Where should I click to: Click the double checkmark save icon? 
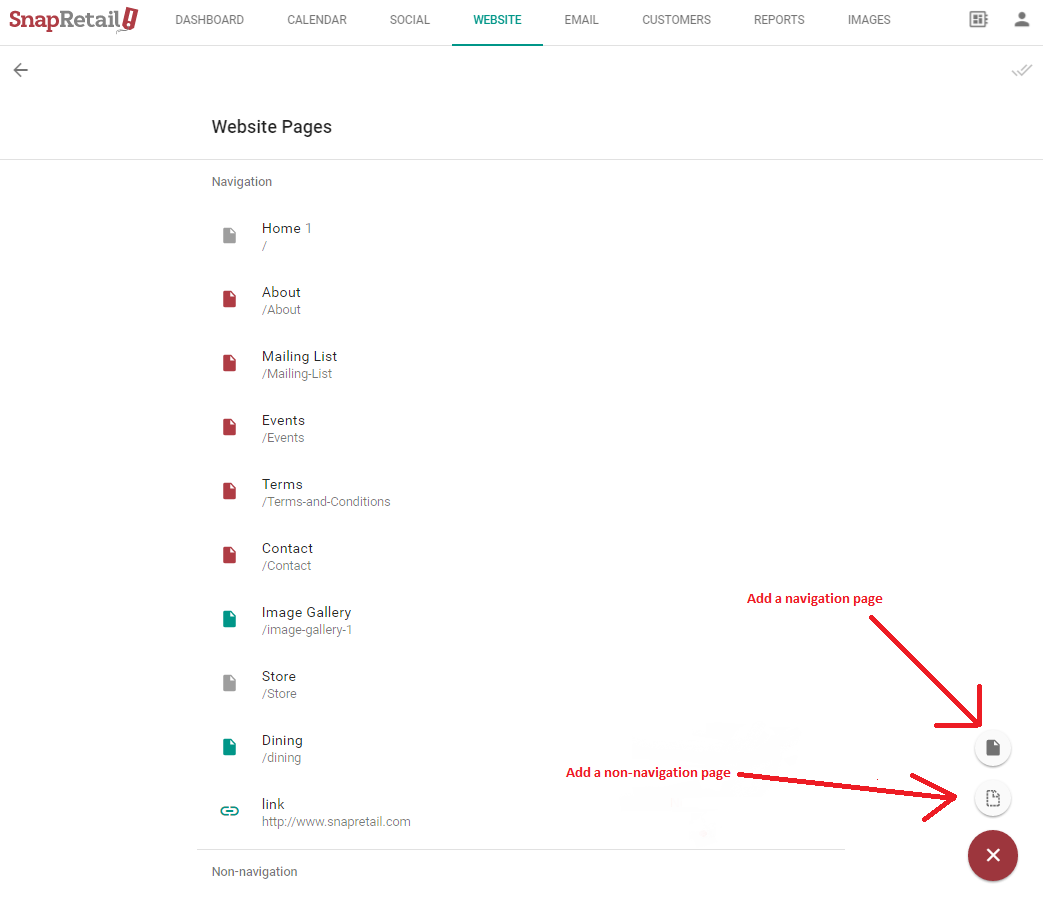1022,70
